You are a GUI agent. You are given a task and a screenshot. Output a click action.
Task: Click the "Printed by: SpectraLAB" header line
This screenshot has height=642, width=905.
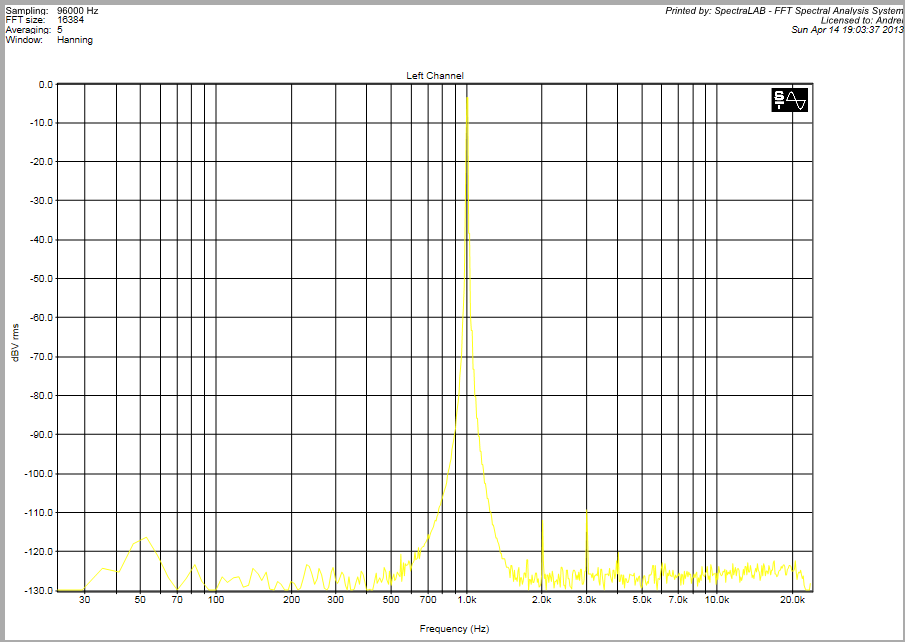point(784,10)
